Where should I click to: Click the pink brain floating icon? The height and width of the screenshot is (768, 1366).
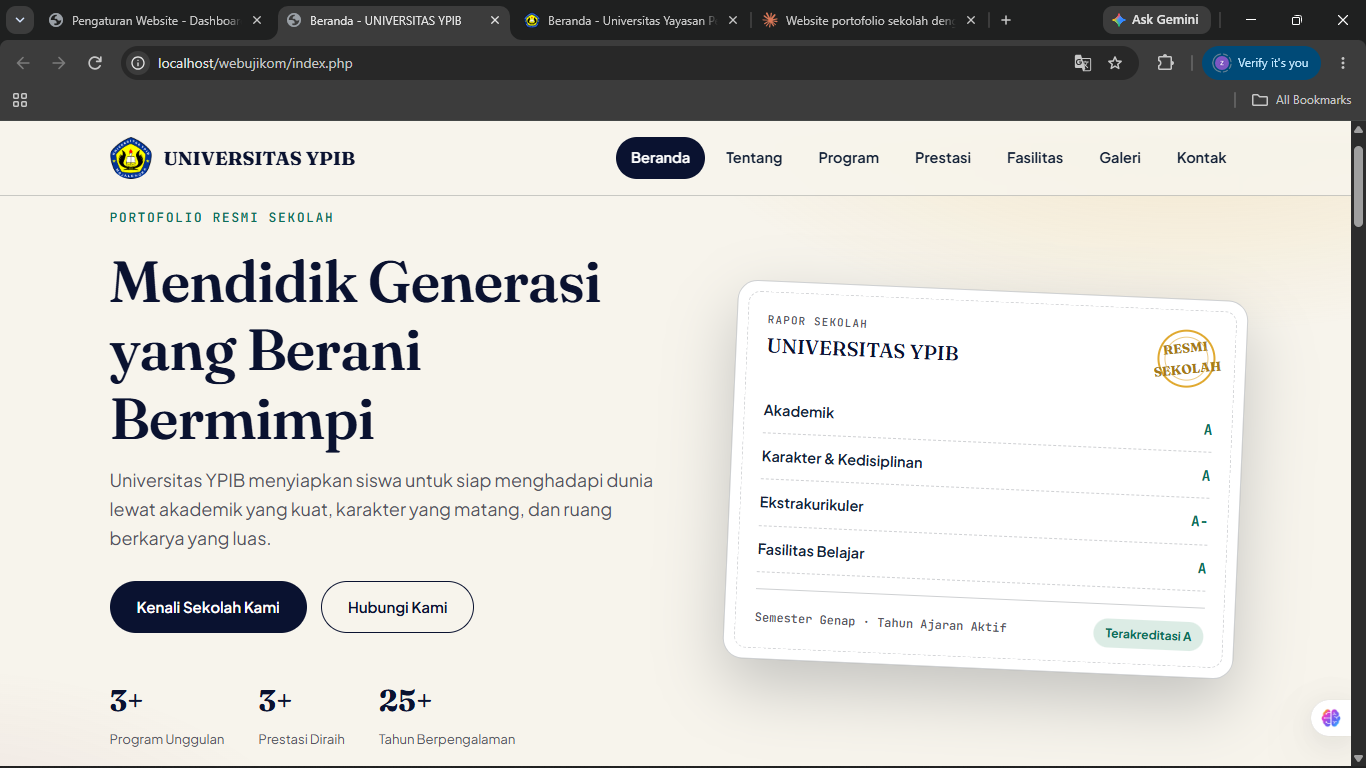coord(1330,717)
